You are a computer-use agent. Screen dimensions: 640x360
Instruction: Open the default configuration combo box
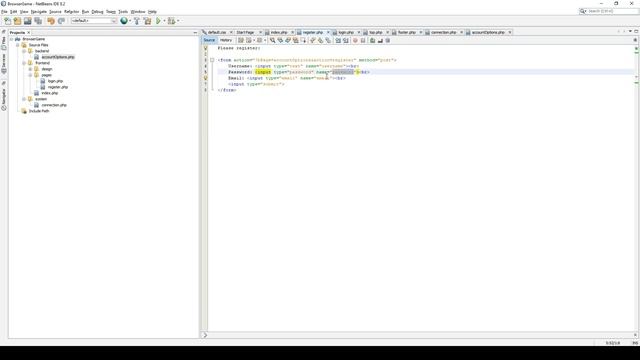pos(94,21)
